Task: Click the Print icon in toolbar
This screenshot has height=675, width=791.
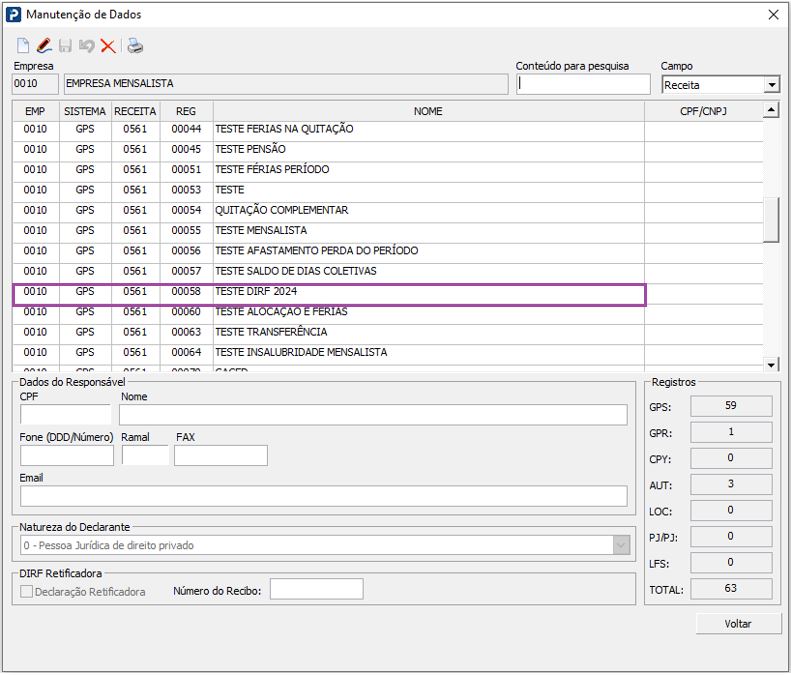Action: coord(135,46)
